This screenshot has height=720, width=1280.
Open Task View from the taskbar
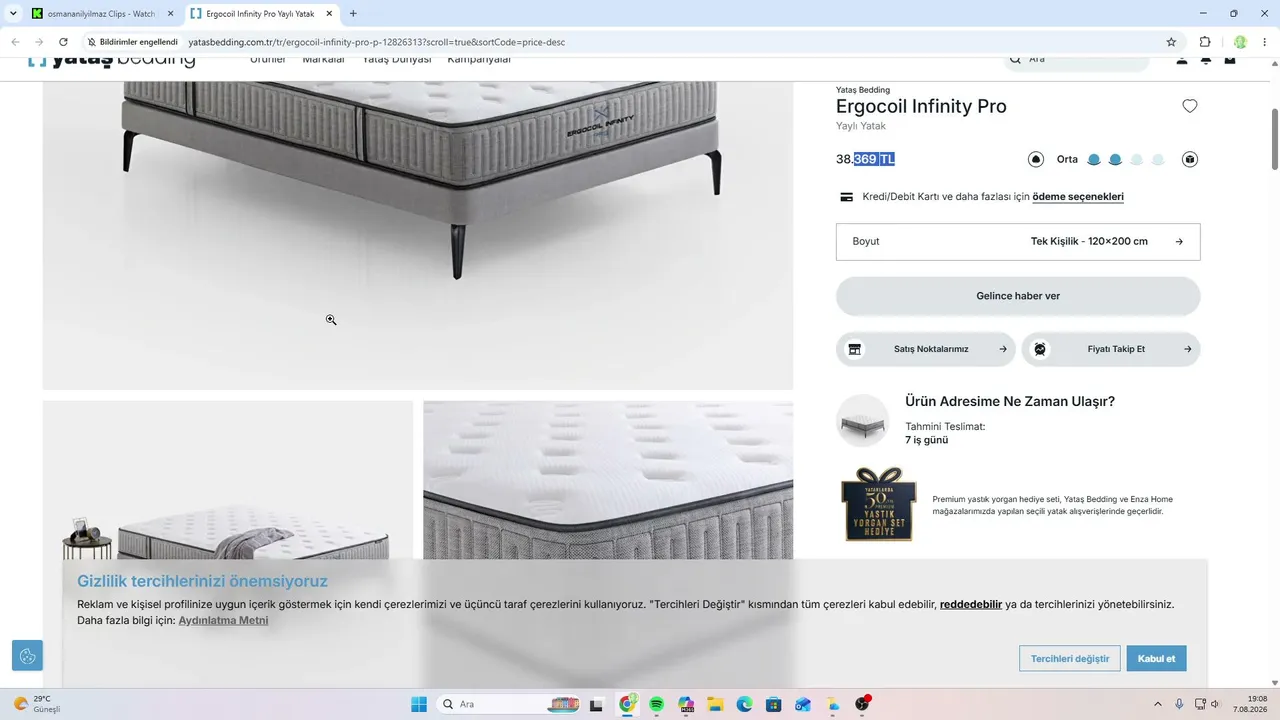click(597, 704)
